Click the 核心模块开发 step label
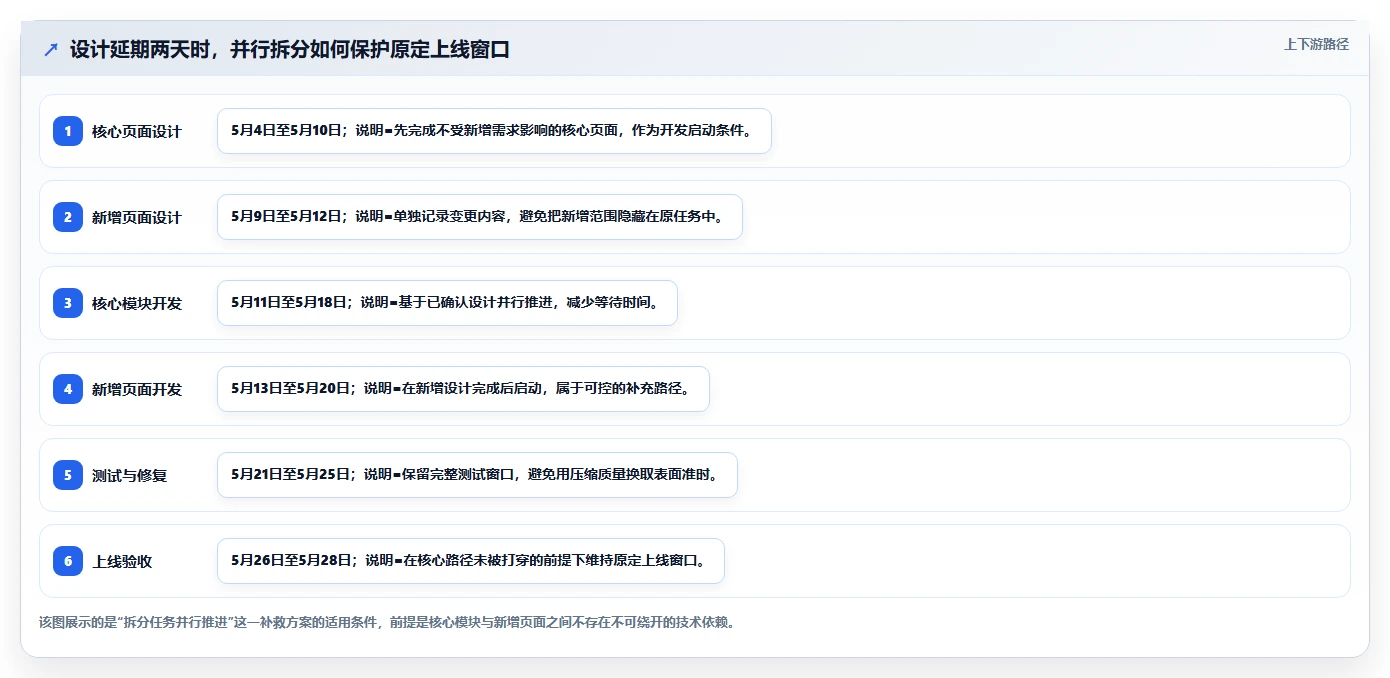The width and height of the screenshot is (1390, 678). tap(137, 303)
